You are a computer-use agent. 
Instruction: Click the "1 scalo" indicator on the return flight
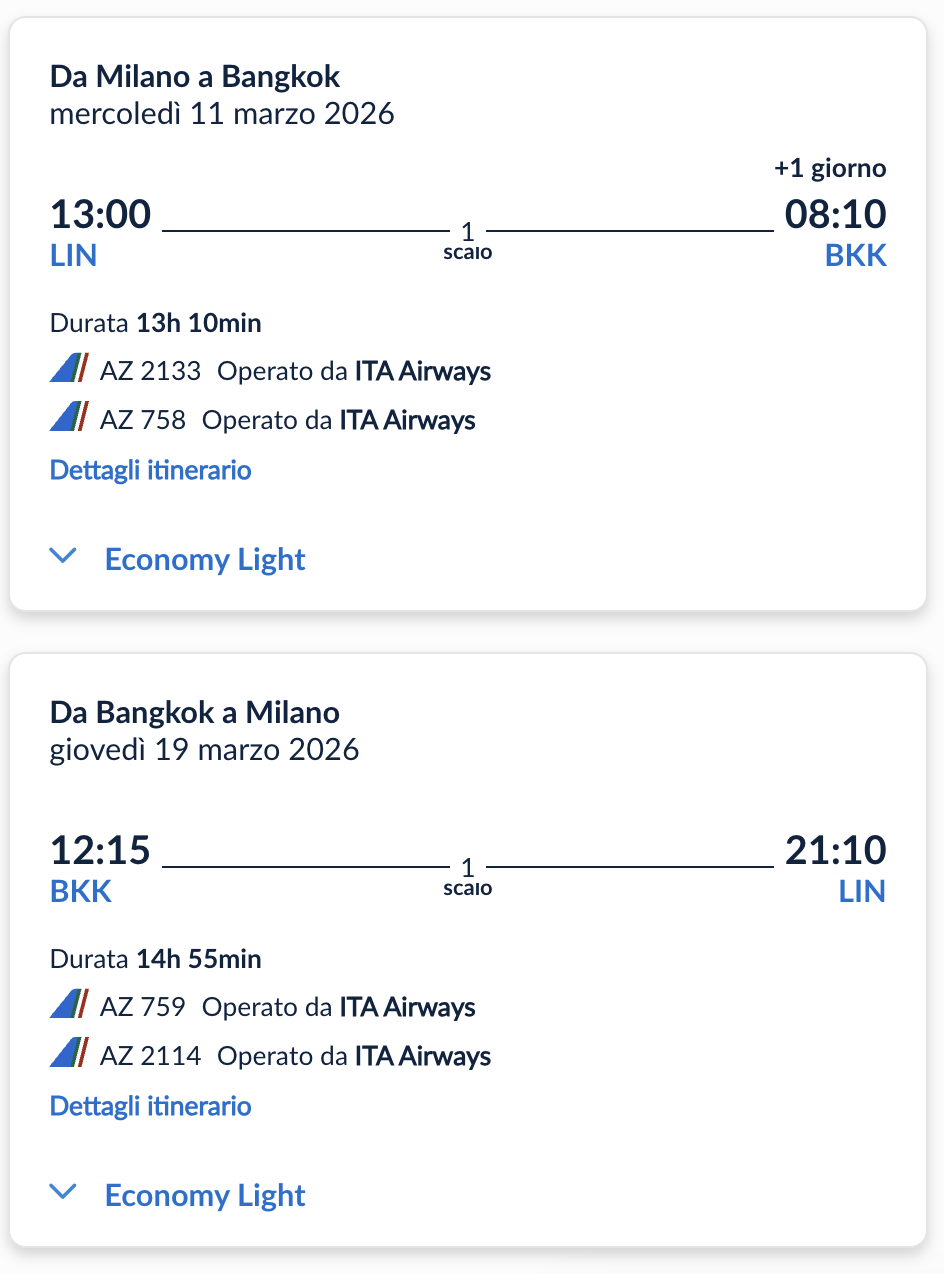point(468,877)
